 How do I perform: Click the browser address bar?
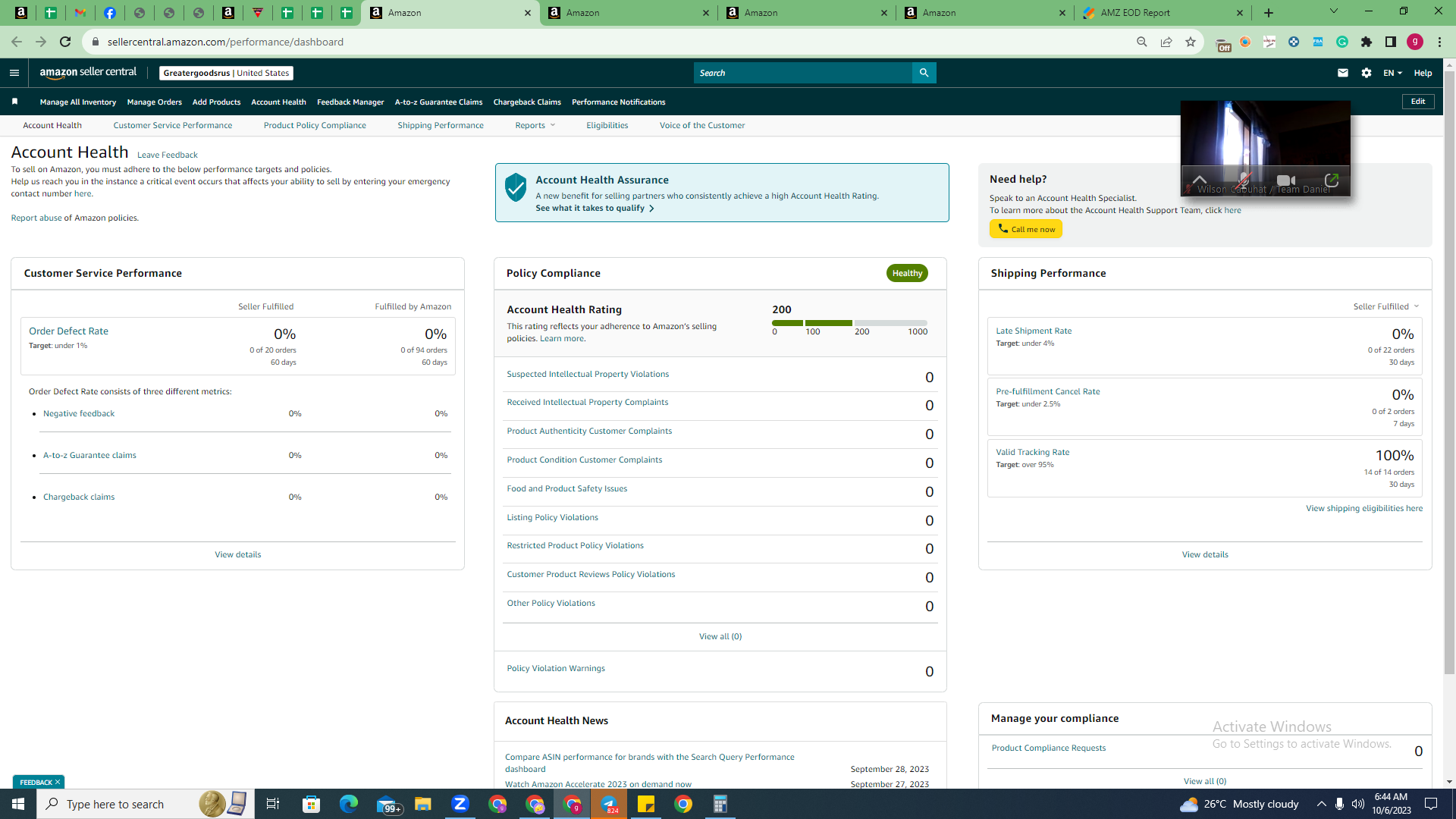click(x=607, y=42)
